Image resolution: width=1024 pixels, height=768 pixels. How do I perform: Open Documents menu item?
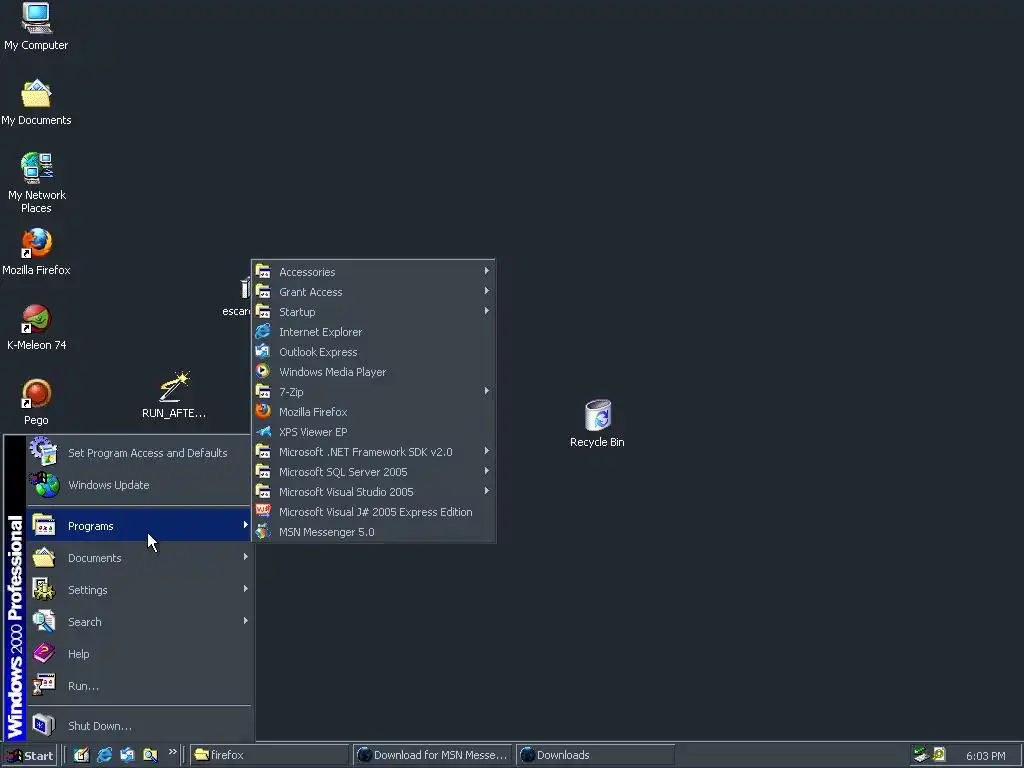tap(139, 558)
